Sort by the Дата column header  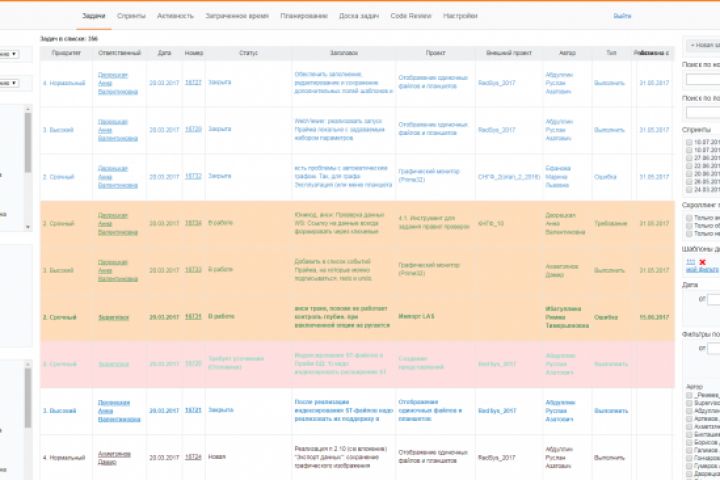pyautogui.click(x=164, y=53)
